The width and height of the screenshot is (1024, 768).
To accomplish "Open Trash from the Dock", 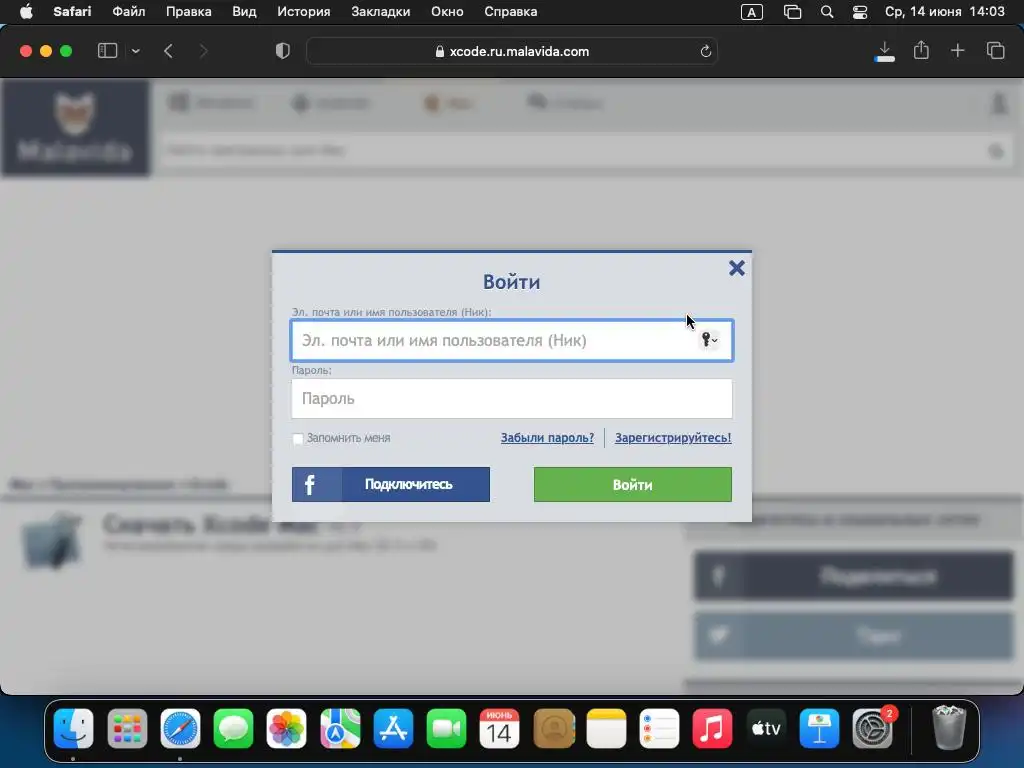I will click(x=949, y=727).
